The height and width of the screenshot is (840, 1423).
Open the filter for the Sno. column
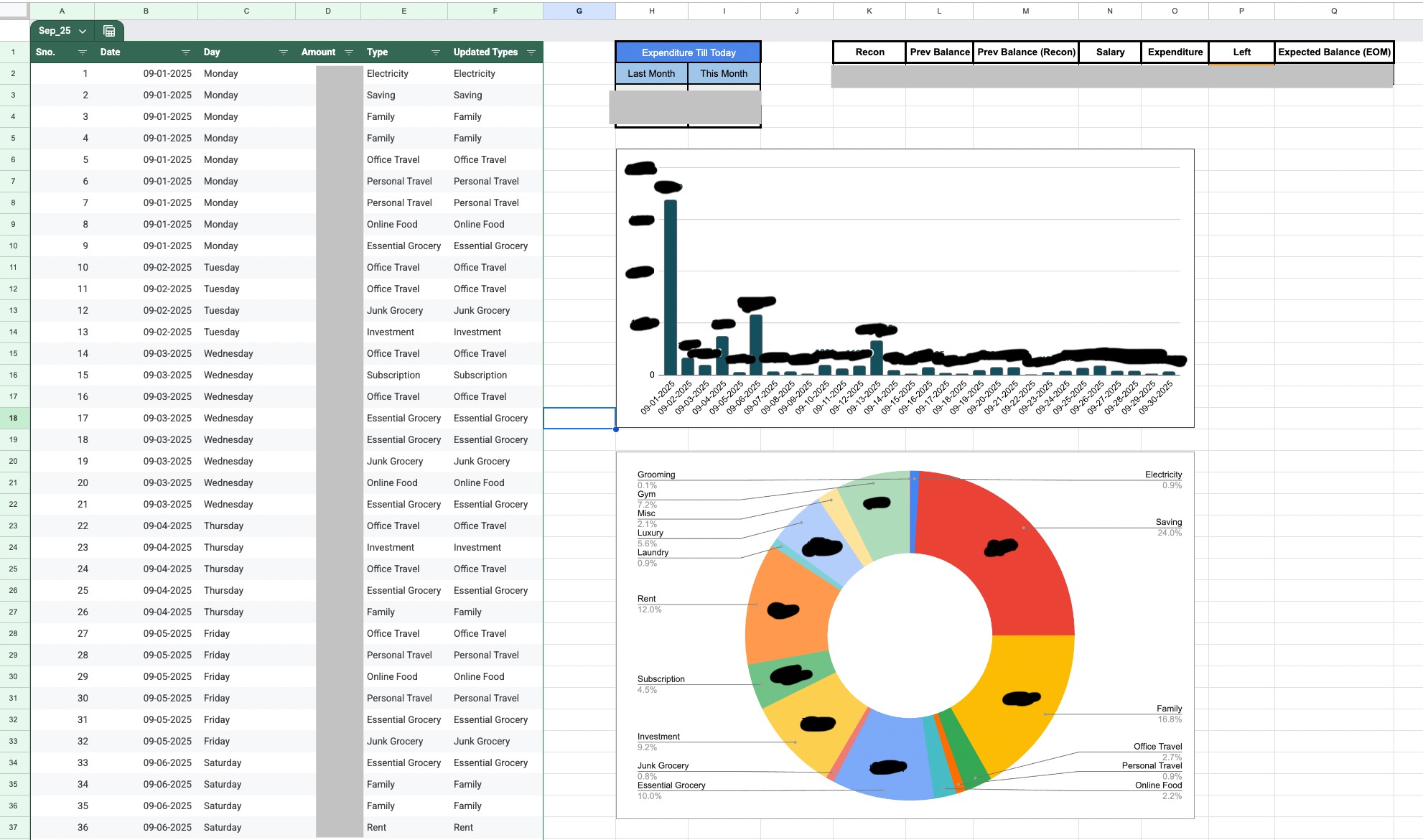[82, 52]
